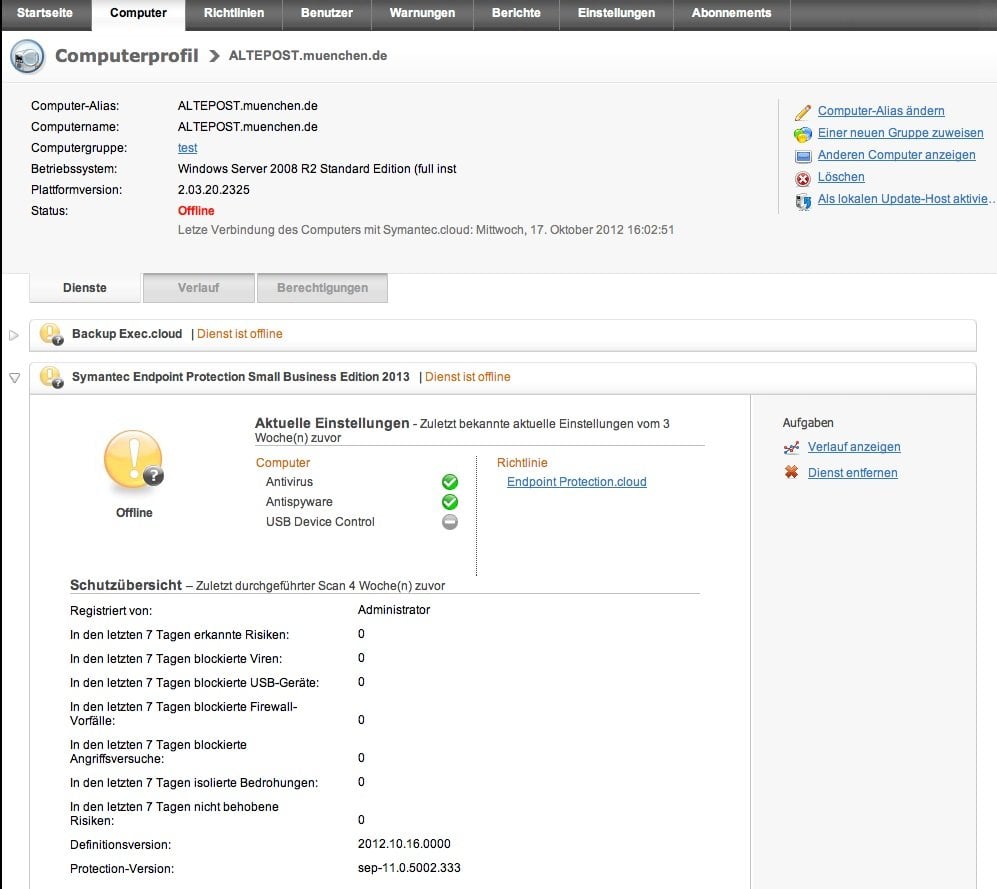Viewport: 997px width, 889px height.
Task: Click the green Antivirus status checkmark
Action: pos(450,483)
